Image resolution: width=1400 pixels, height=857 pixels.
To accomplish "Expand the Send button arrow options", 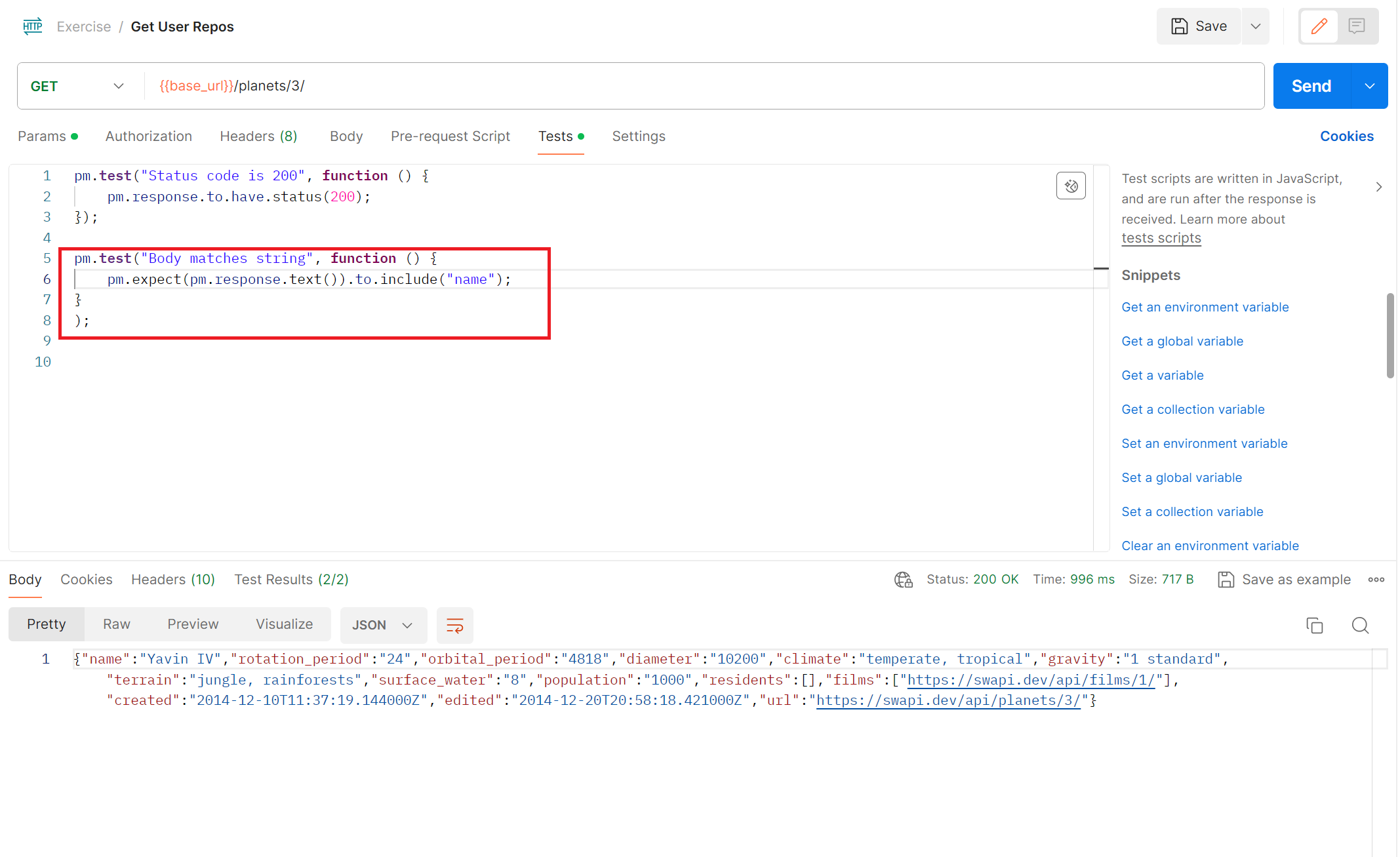I will 1369,86.
